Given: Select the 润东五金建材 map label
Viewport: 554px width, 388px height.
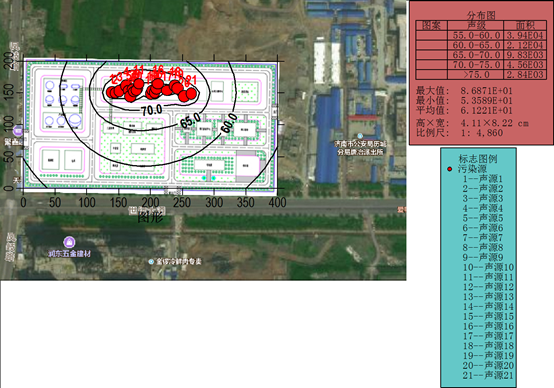Looking at the screenshot, I should click(x=70, y=253).
